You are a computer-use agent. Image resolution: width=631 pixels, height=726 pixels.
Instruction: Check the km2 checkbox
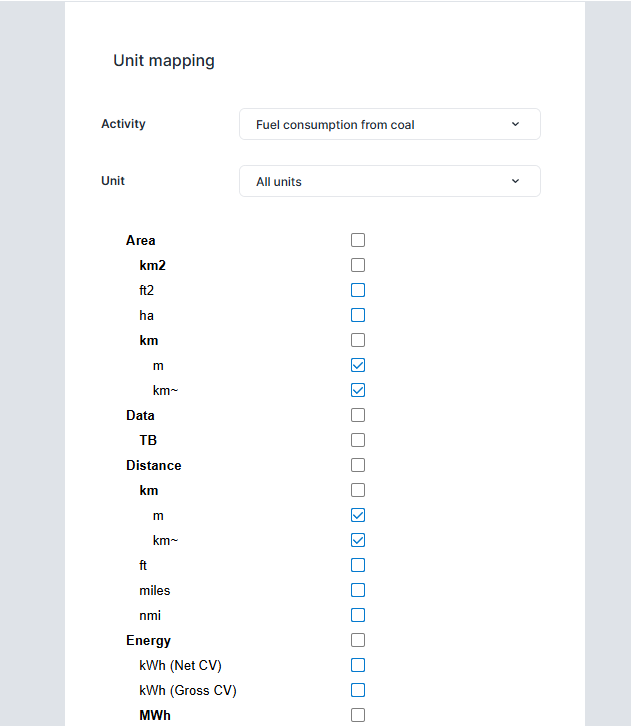358,265
